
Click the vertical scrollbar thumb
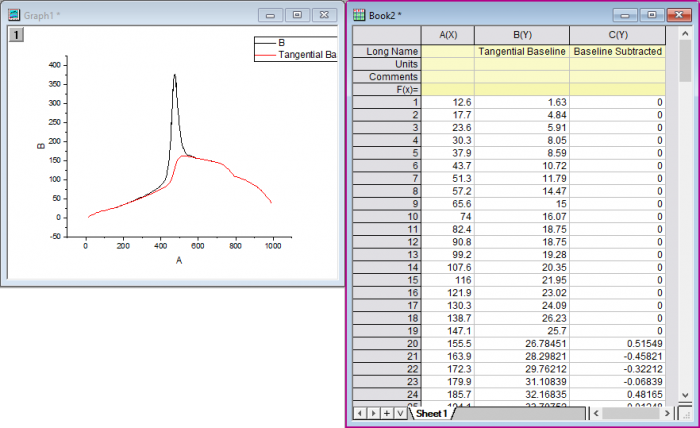pyautogui.click(x=685, y=61)
